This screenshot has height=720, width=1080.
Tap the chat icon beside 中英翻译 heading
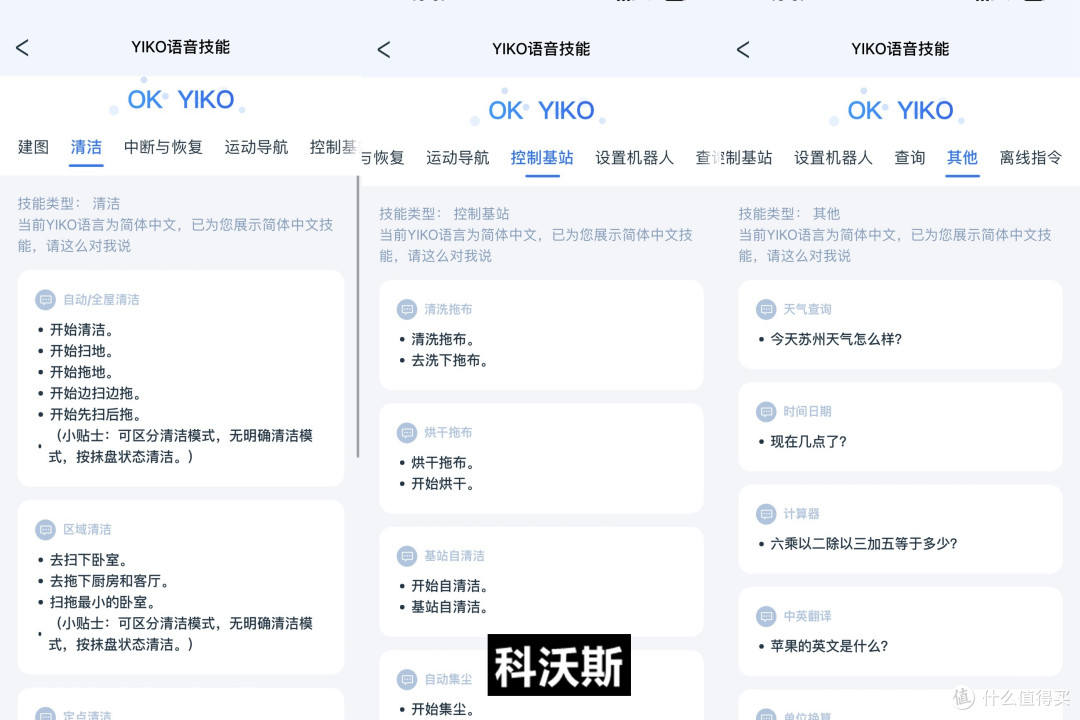pyautogui.click(x=766, y=616)
